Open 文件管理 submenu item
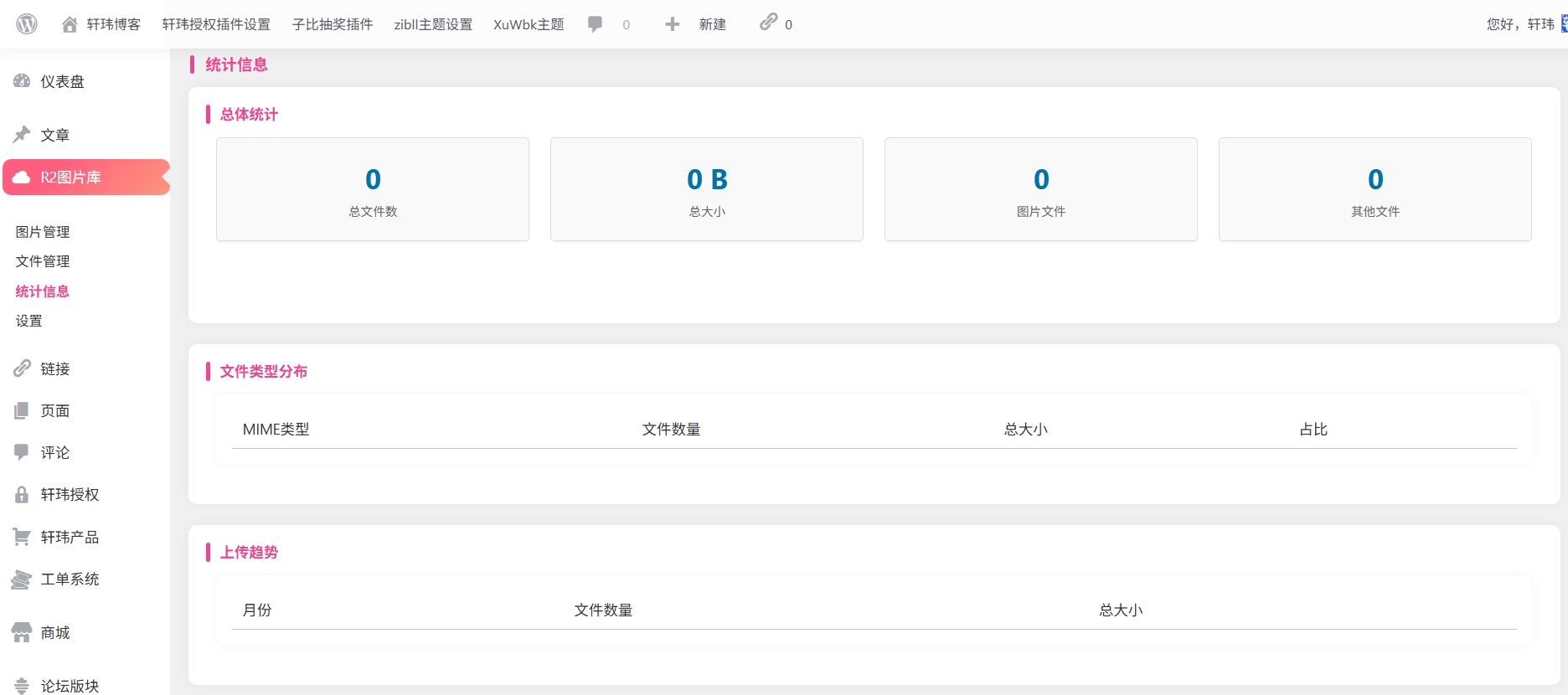Viewport: 1568px width, 695px height. [x=43, y=261]
